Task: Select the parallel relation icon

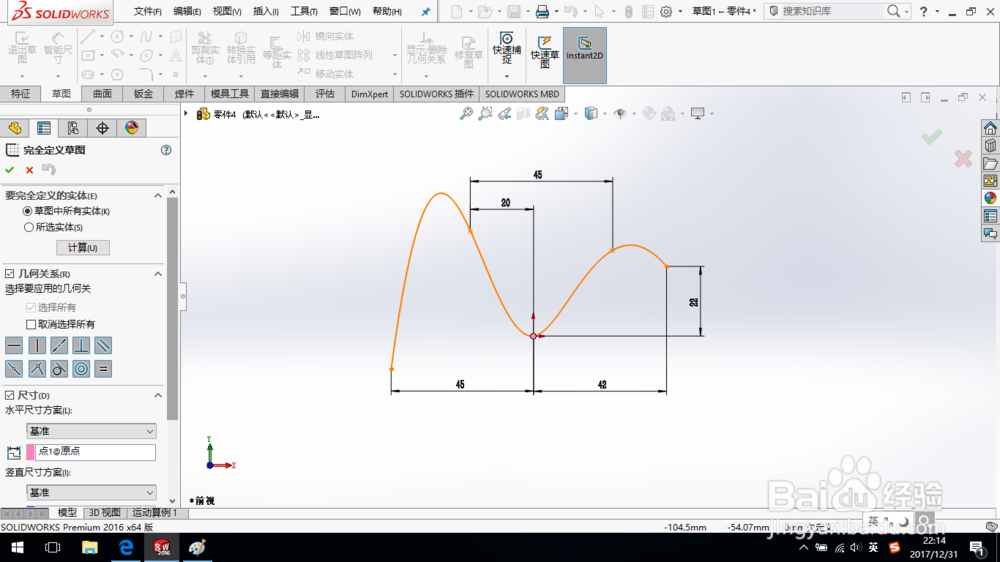Action: (x=103, y=346)
